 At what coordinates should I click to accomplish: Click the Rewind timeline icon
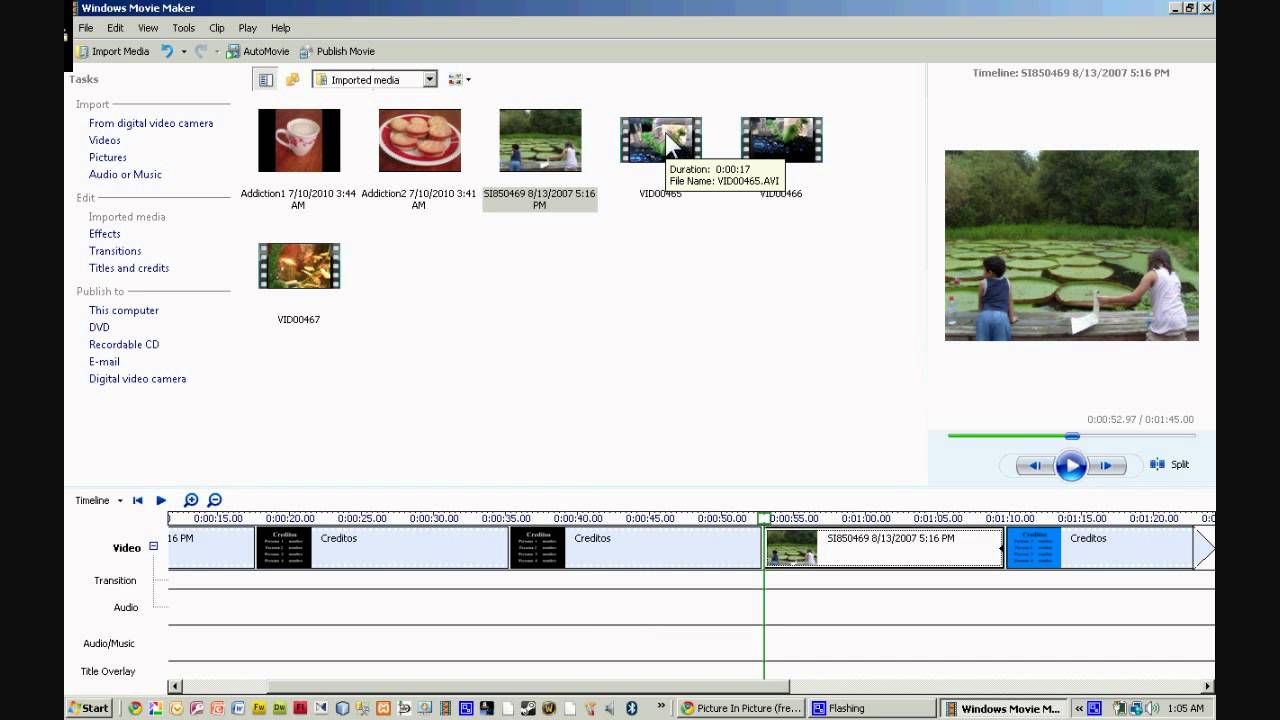[138, 500]
